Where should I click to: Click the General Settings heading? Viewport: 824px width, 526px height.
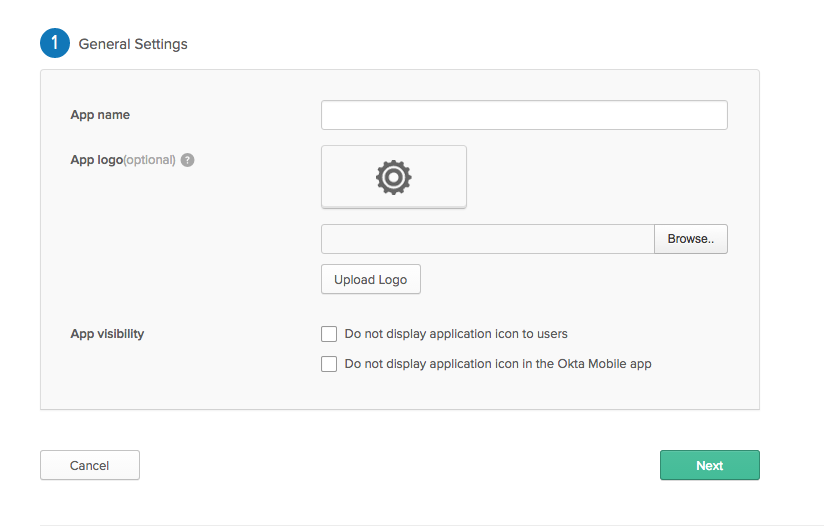coord(133,44)
